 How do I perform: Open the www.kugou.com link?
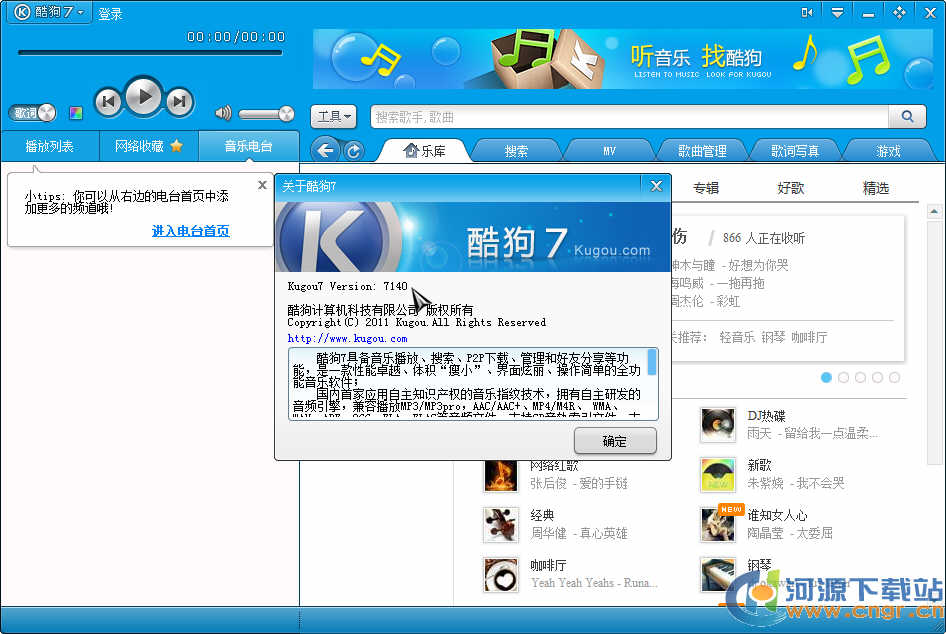pyautogui.click(x=347, y=339)
